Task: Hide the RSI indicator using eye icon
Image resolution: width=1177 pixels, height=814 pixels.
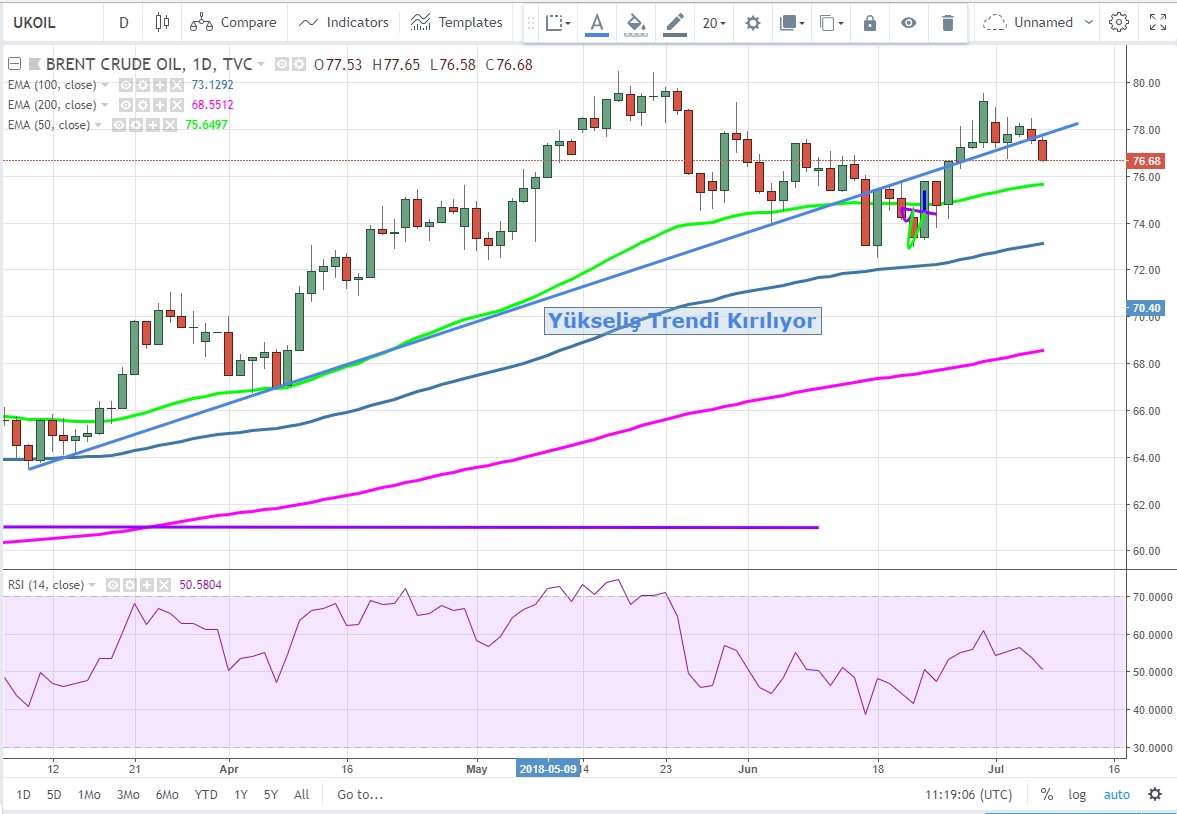Action: 114,585
